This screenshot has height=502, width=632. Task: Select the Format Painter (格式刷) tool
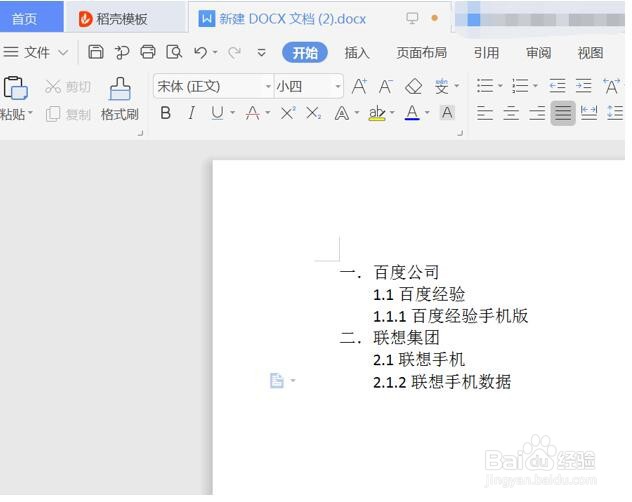tap(120, 99)
